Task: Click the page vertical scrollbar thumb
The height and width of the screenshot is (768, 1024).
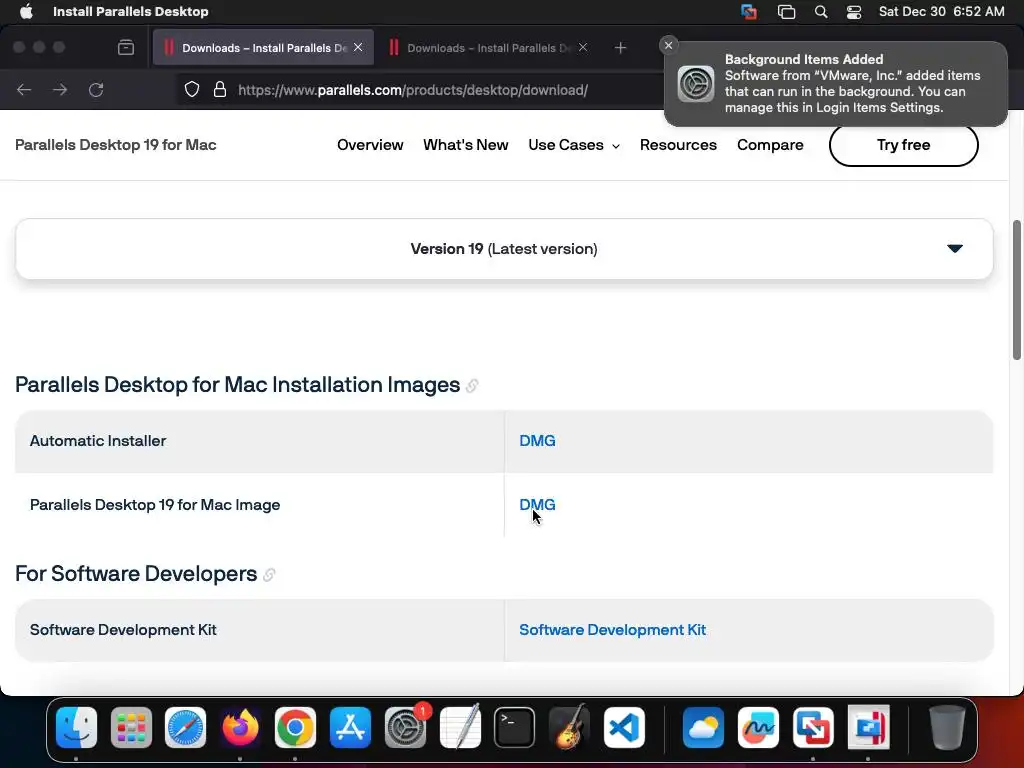Action: [1016, 290]
